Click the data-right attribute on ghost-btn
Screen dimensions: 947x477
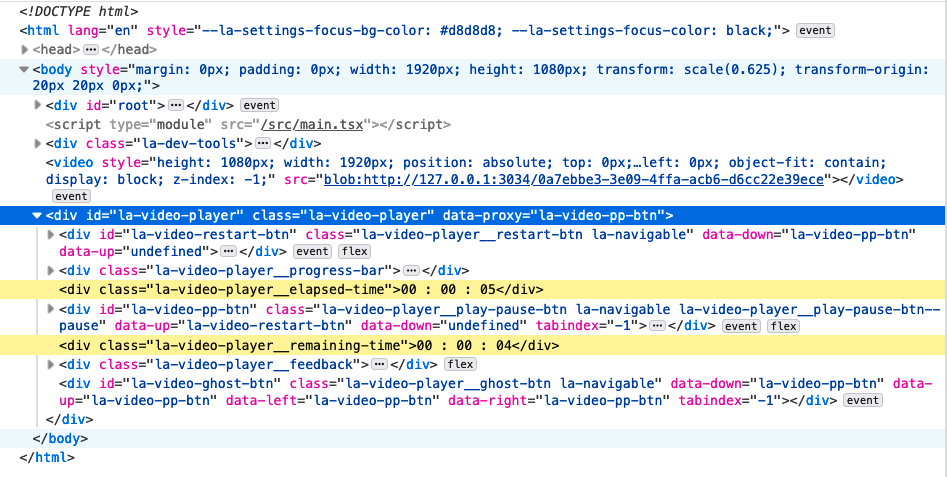click(x=557, y=400)
